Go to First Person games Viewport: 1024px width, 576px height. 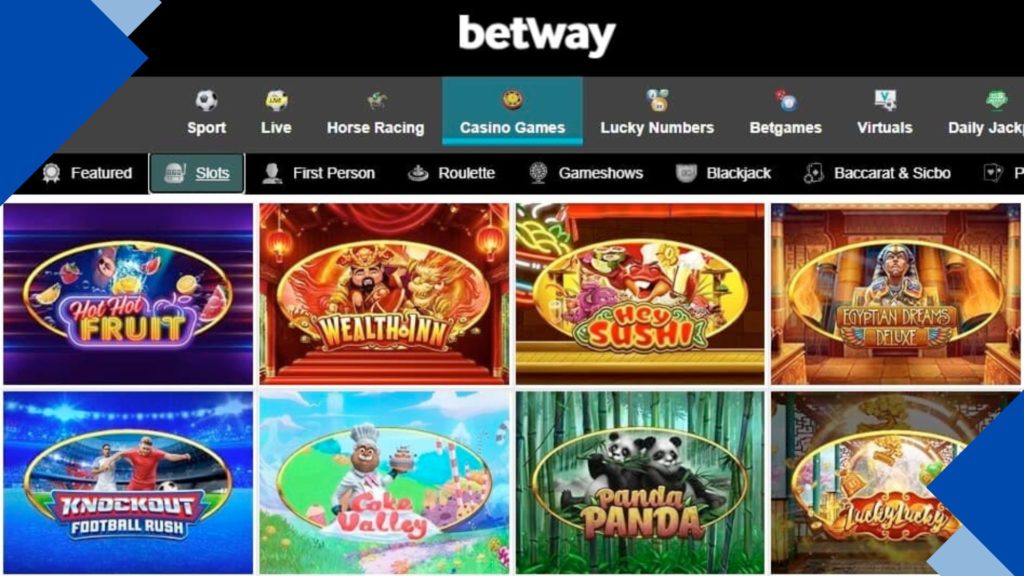(x=319, y=173)
